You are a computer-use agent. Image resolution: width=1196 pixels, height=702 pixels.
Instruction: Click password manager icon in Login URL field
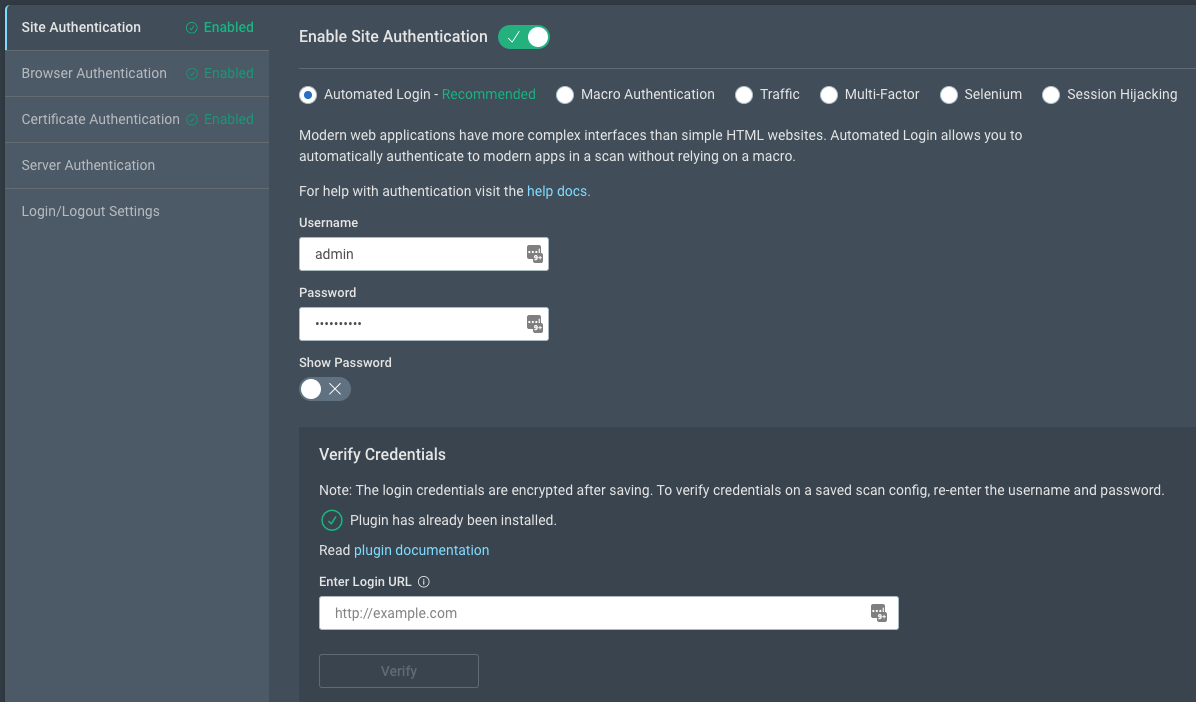click(878, 613)
